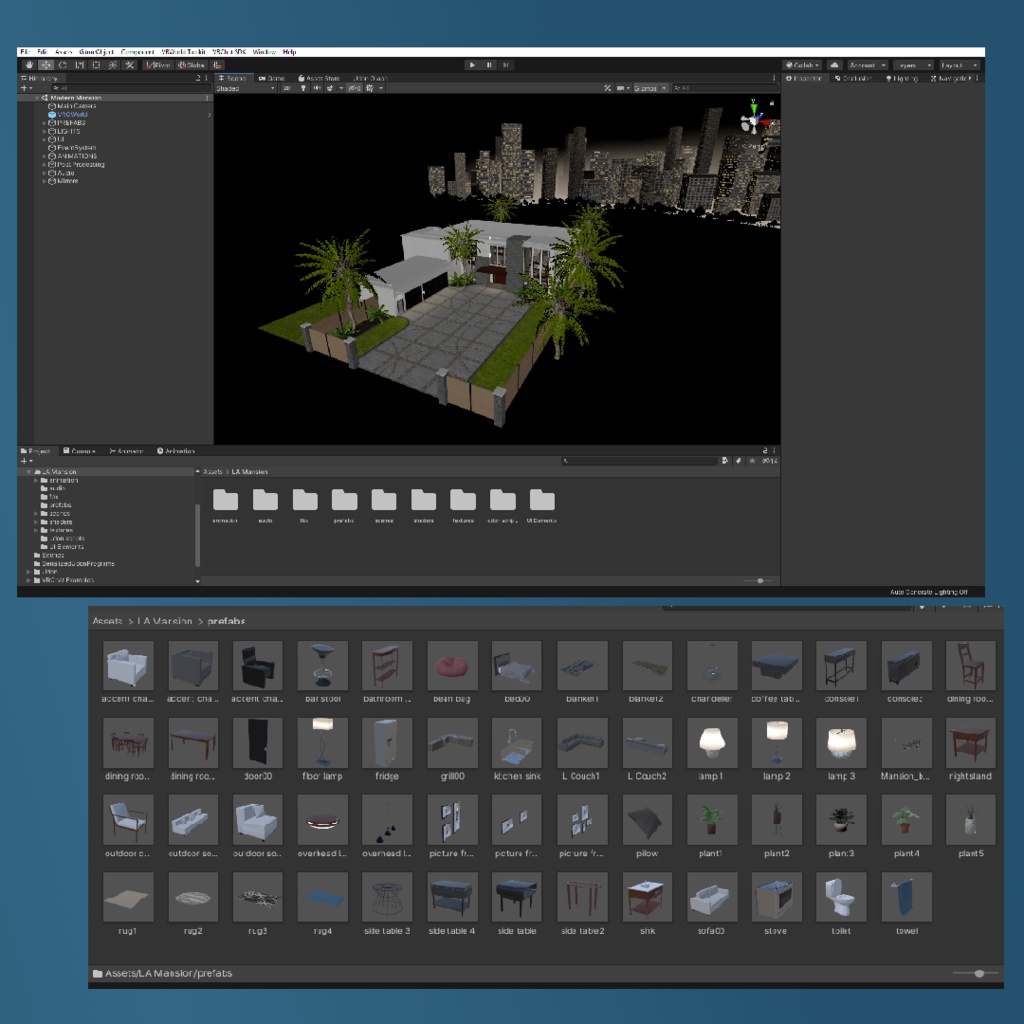Select the Move tool in the toolbar
Viewport: 1024px width, 1024px height.
46,65
